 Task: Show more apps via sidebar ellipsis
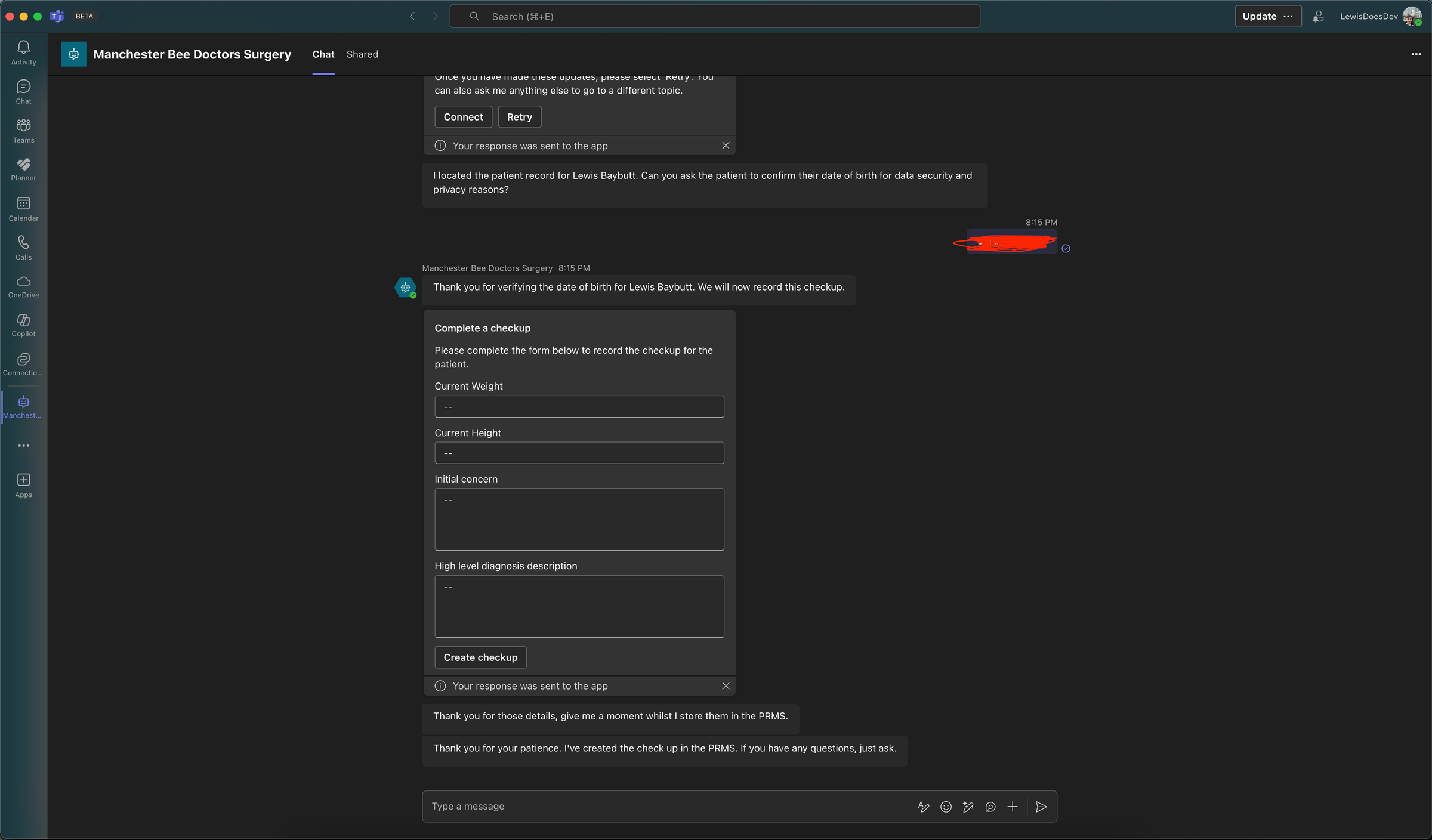23,445
